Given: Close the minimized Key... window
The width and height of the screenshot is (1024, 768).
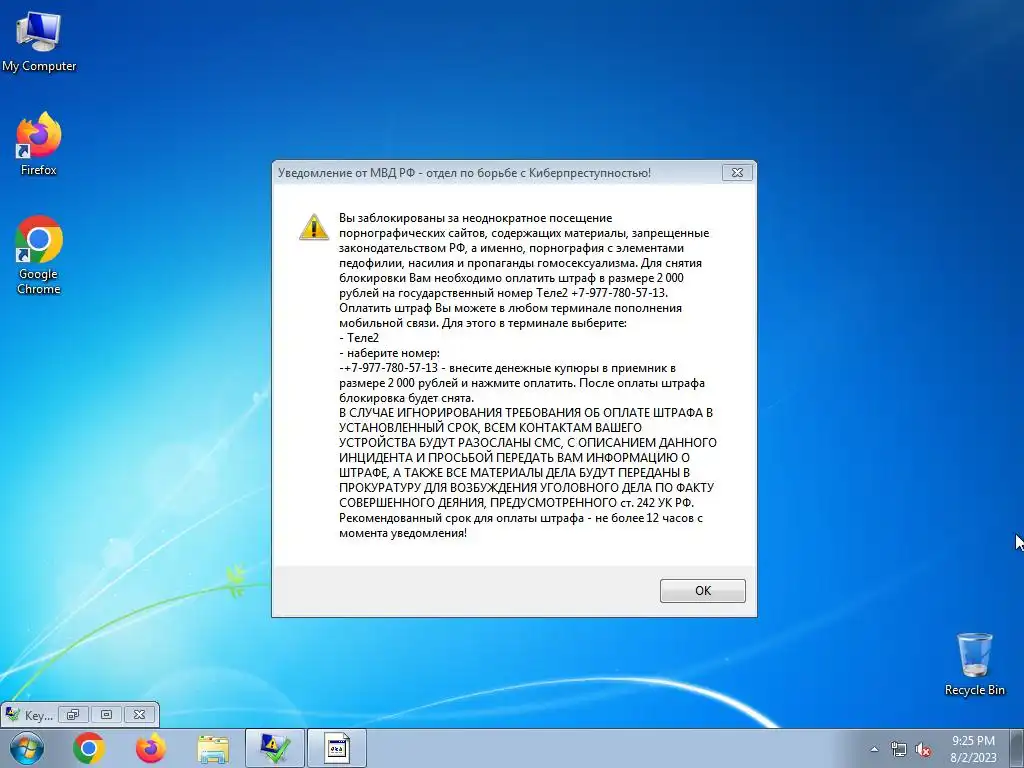Looking at the screenshot, I should coord(139,714).
